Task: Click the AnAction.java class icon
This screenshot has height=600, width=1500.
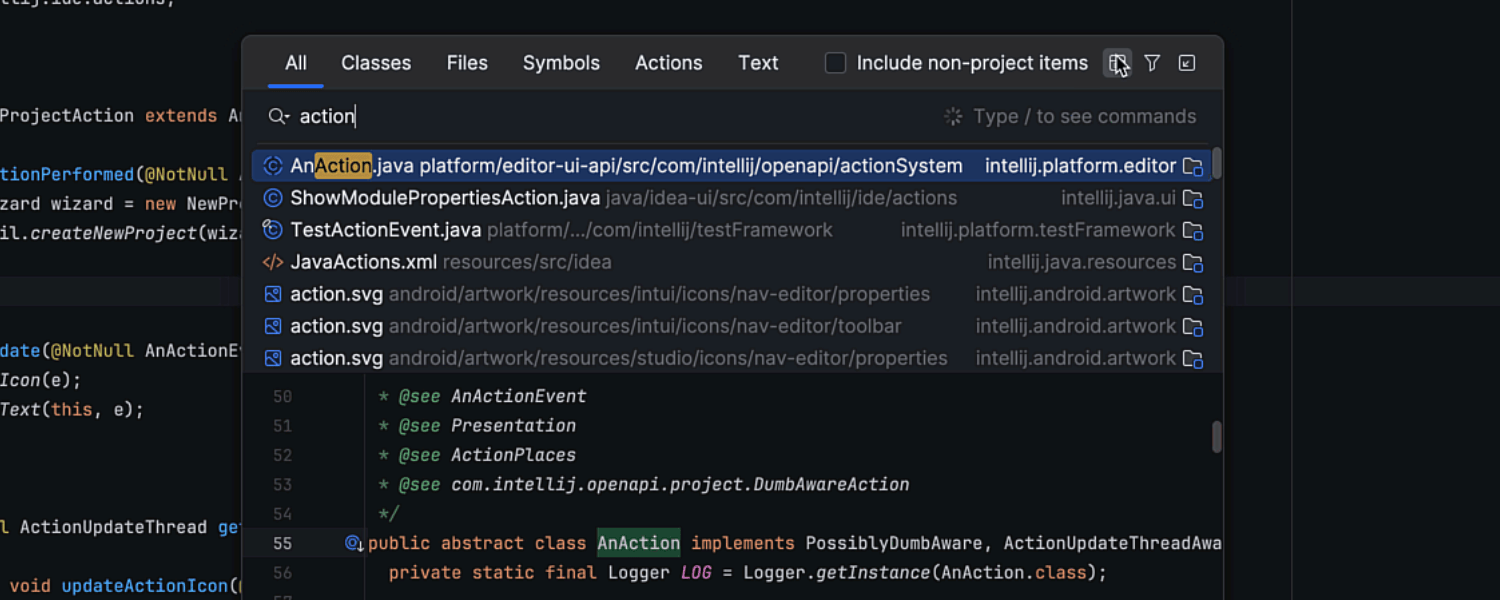Action: tap(272, 166)
